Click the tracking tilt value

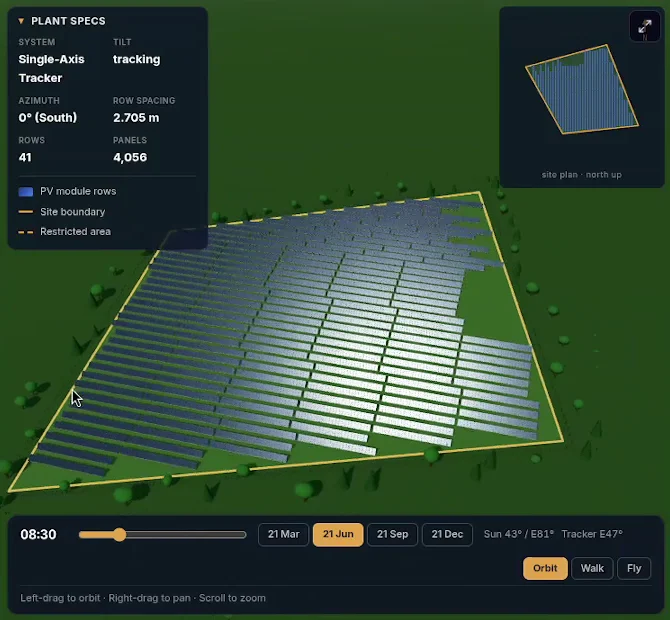coord(137,59)
